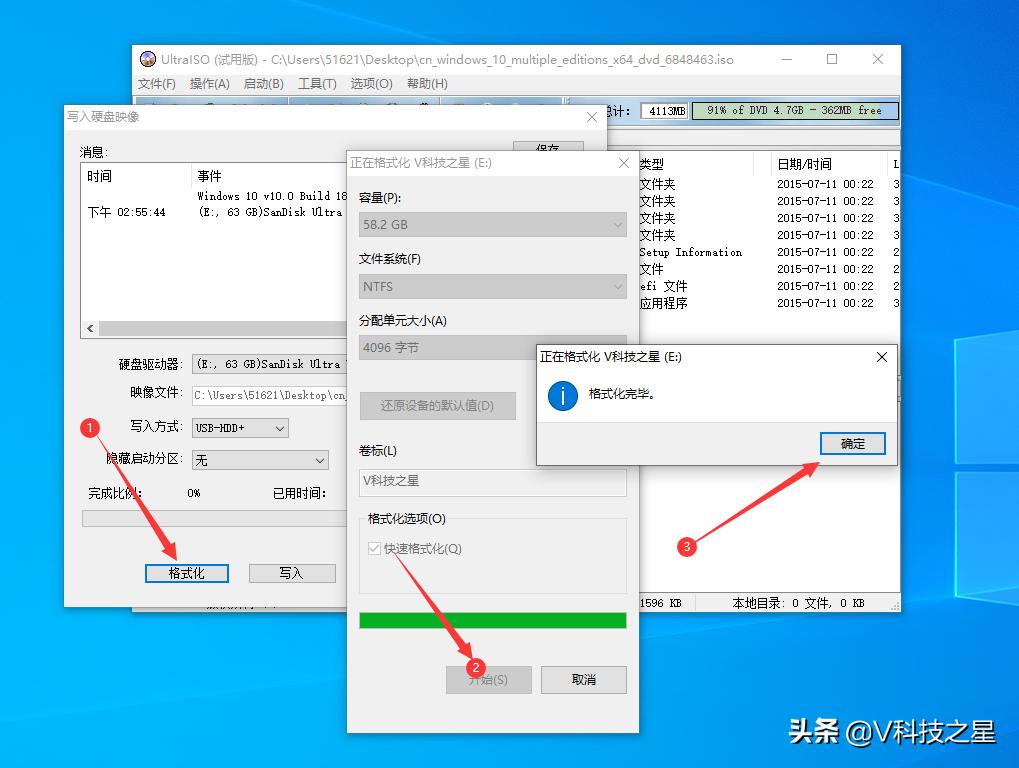
Task: Click the 写入 button
Action: (x=292, y=573)
